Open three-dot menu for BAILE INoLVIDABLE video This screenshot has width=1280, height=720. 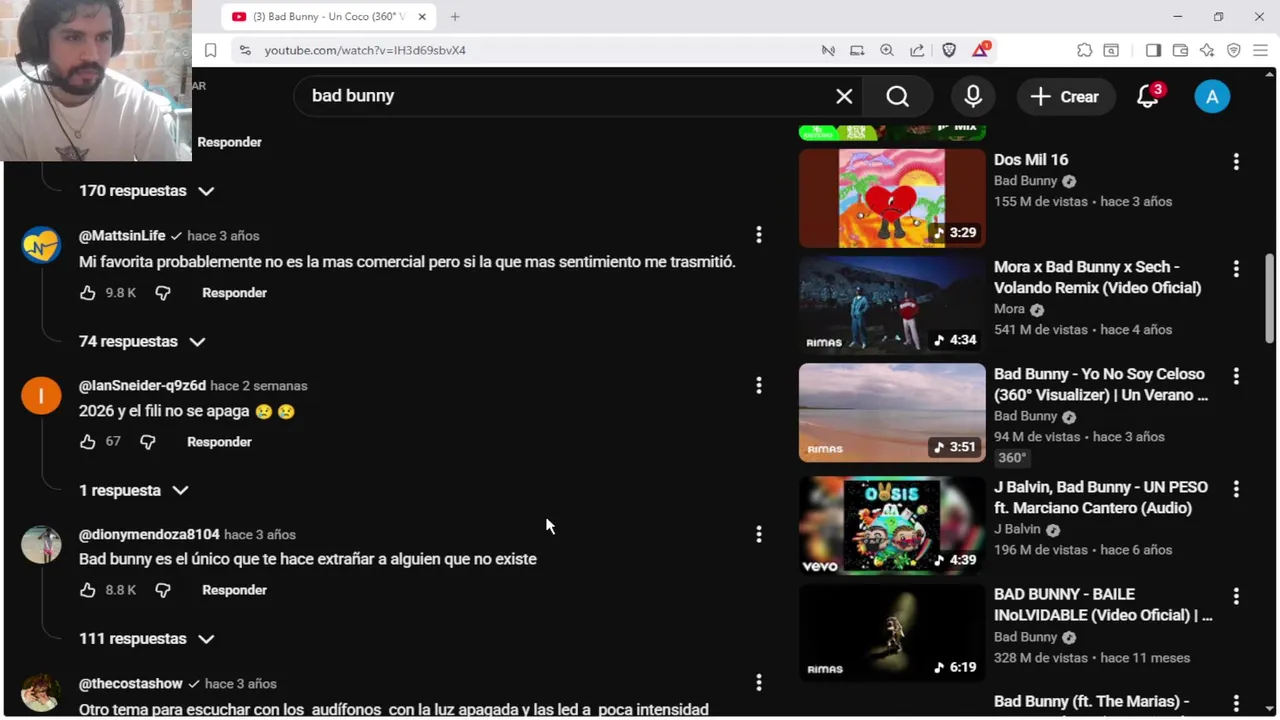1236,596
